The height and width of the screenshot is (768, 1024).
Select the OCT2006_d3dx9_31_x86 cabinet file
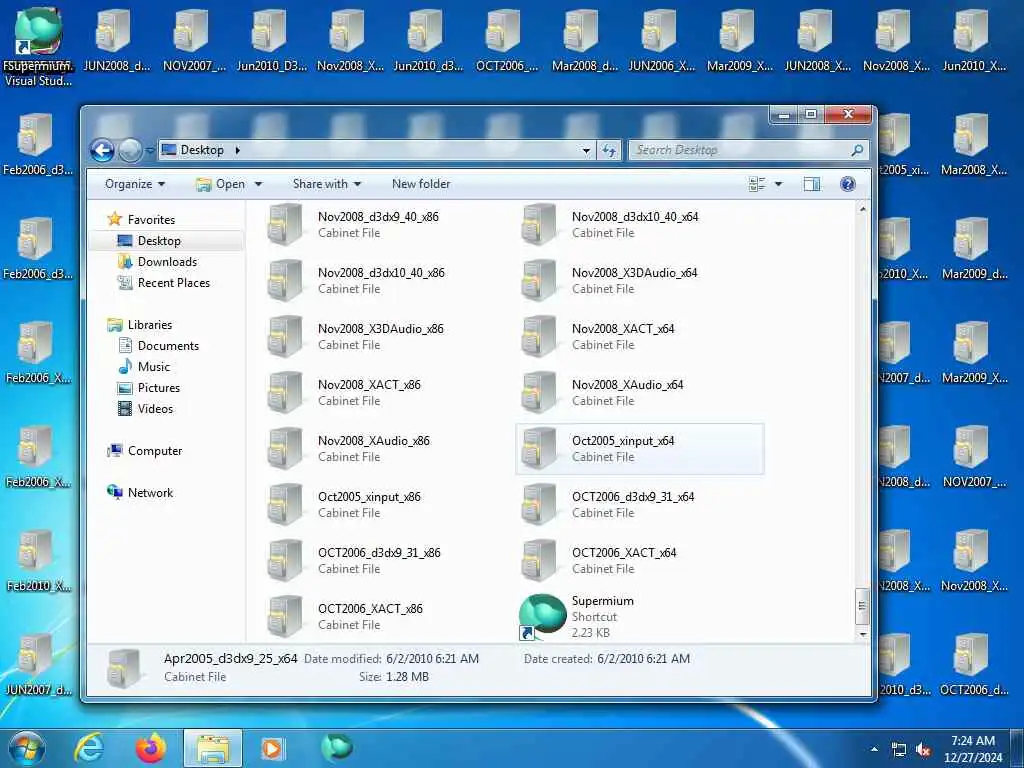pos(385,562)
